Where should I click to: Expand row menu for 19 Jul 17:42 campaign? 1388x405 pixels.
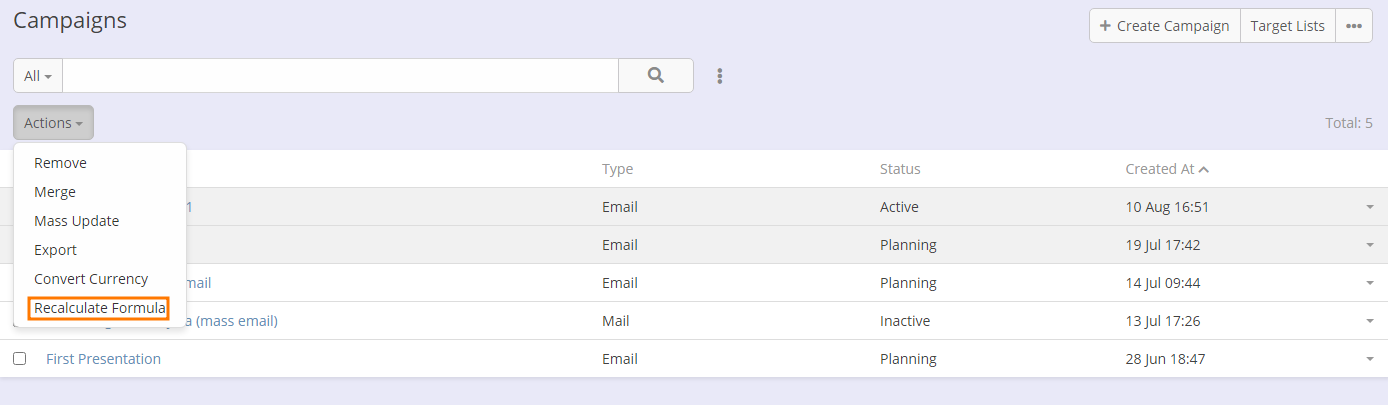(x=1370, y=245)
